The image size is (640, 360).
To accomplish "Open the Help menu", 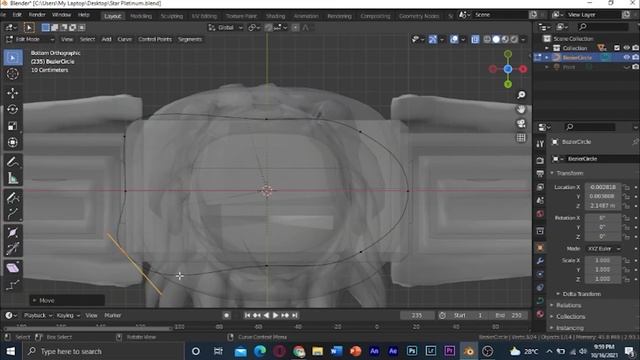I will (x=84, y=15).
